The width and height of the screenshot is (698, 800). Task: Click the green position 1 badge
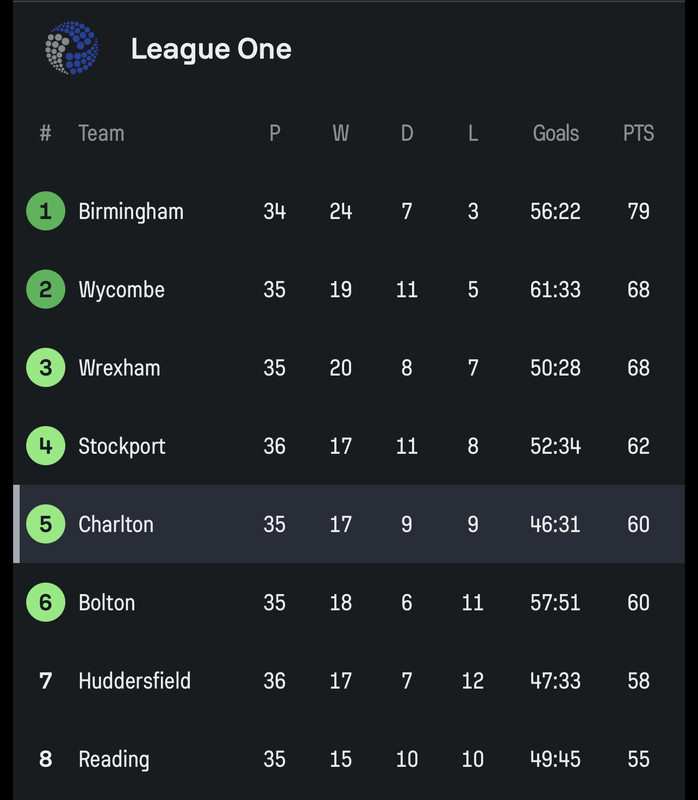[x=45, y=211]
